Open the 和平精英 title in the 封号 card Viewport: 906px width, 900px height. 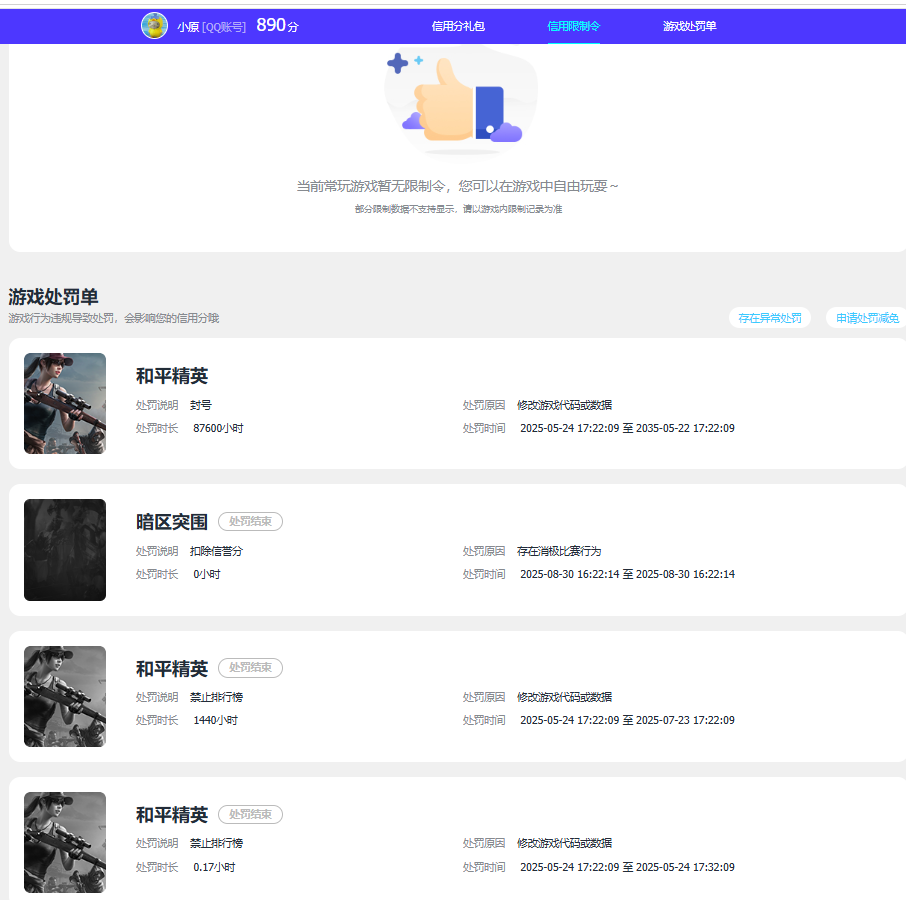coord(172,376)
